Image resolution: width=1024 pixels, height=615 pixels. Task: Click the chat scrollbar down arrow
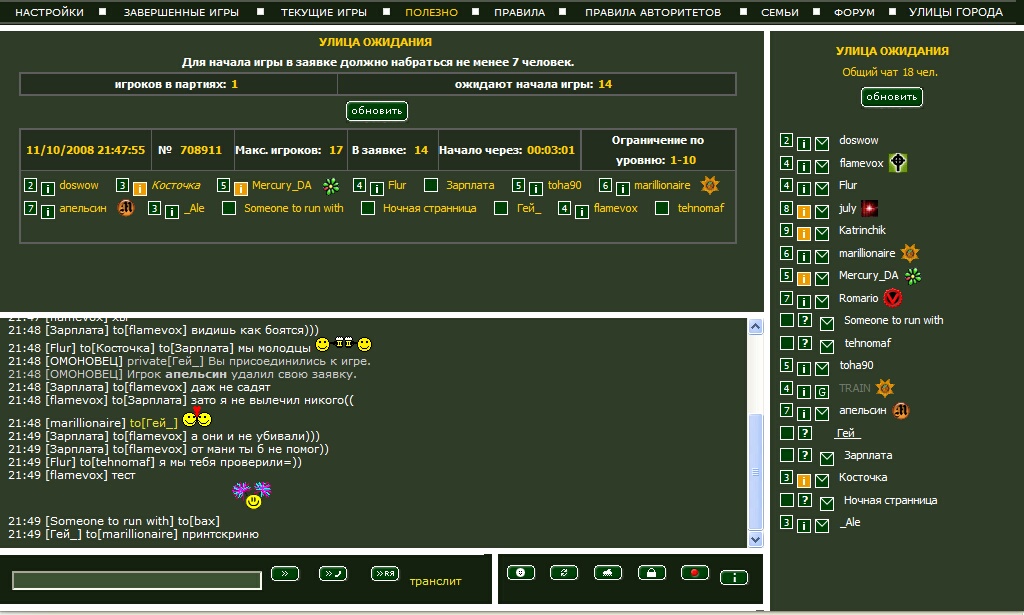(756, 539)
